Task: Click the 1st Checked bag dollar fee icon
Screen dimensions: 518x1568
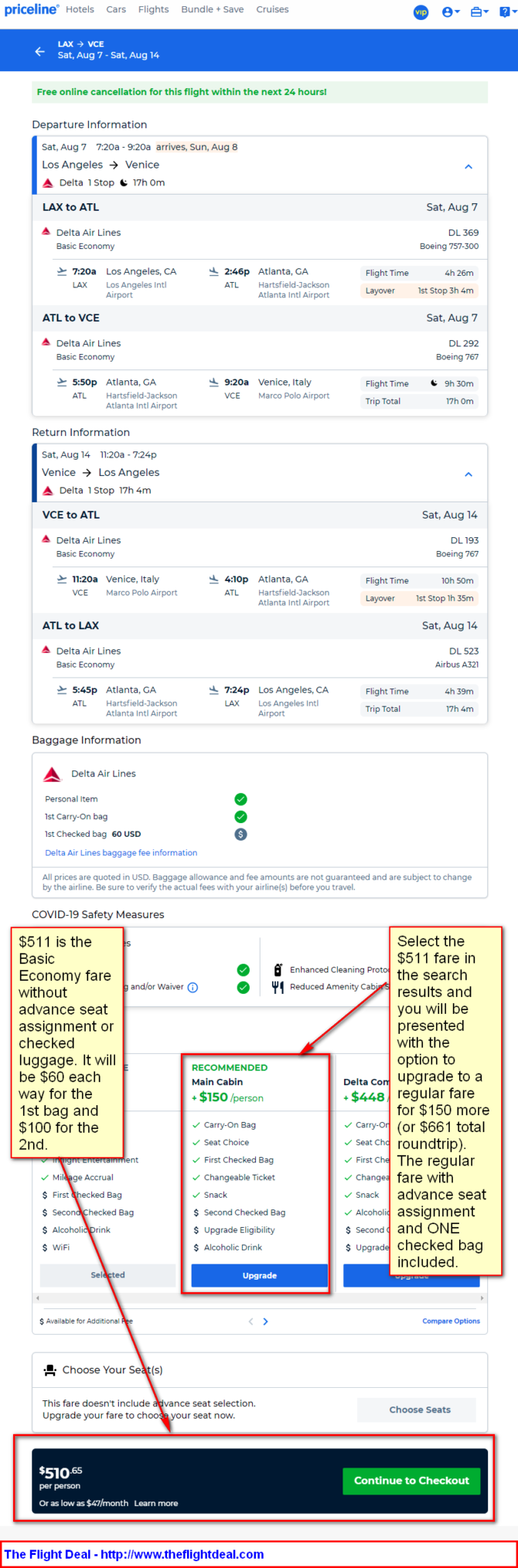Action: pyautogui.click(x=240, y=835)
